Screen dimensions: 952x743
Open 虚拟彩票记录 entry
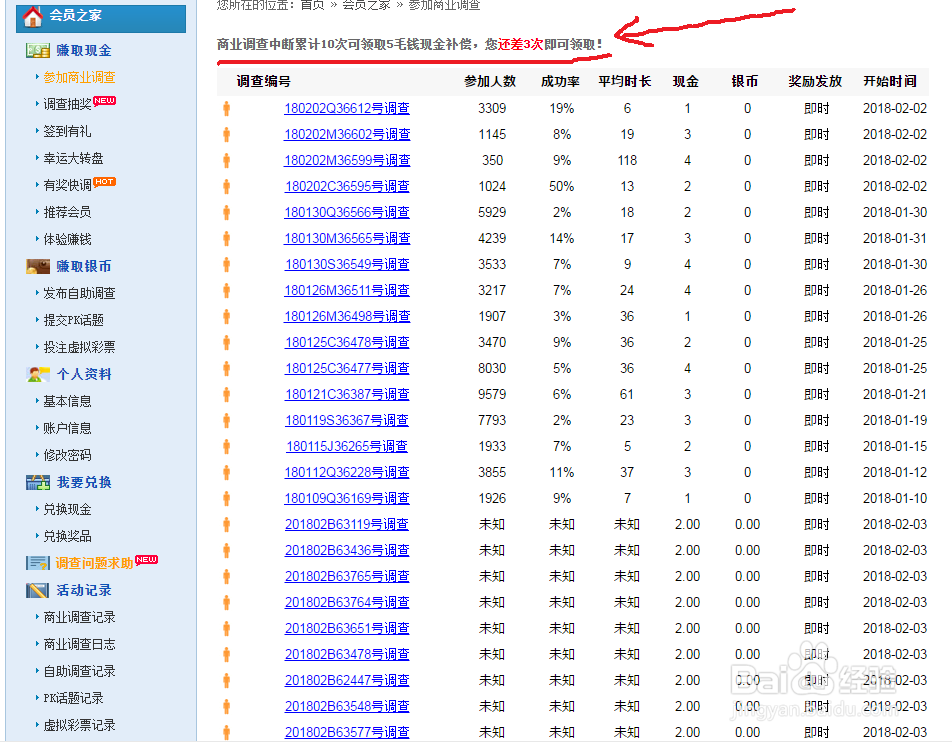click(x=79, y=725)
